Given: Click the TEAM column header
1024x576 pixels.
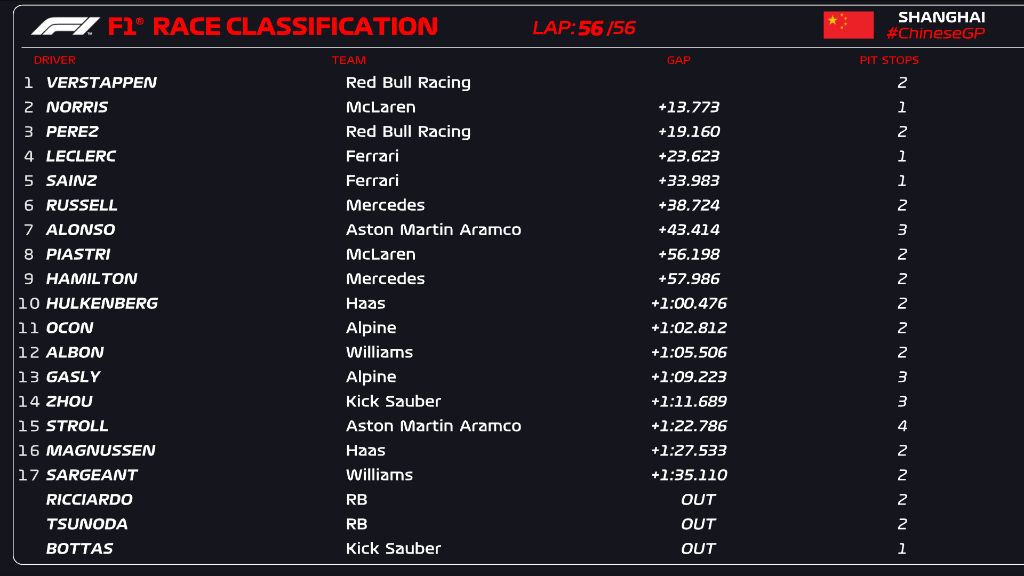Looking at the screenshot, I should coord(349,60).
